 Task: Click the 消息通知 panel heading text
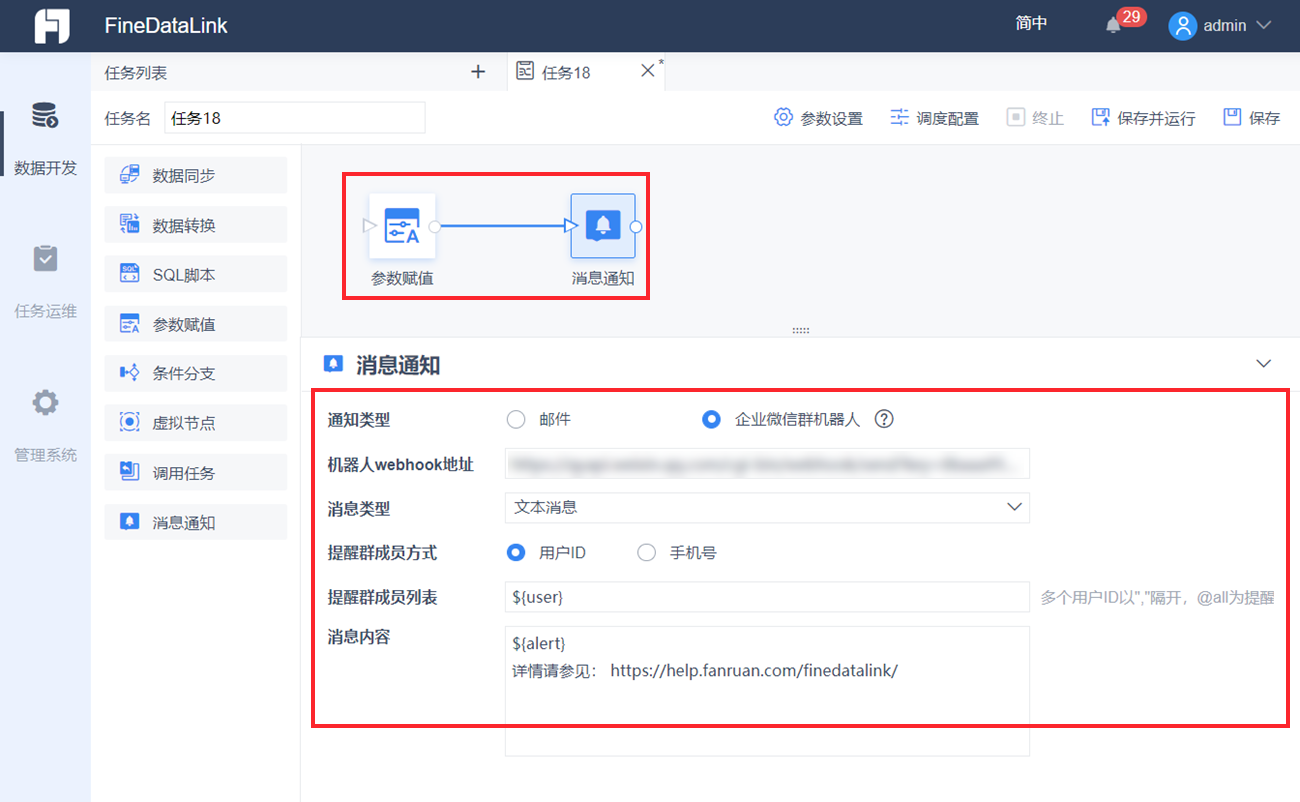click(398, 366)
